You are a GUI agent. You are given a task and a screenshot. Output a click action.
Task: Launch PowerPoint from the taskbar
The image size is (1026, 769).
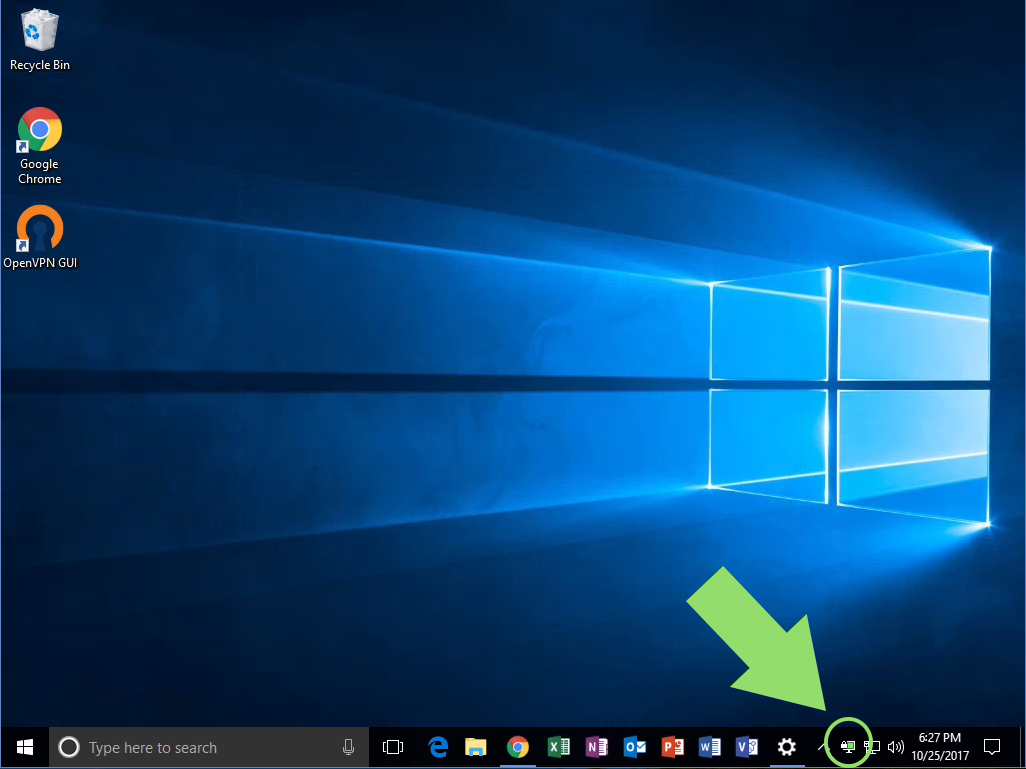tap(673, 747)
